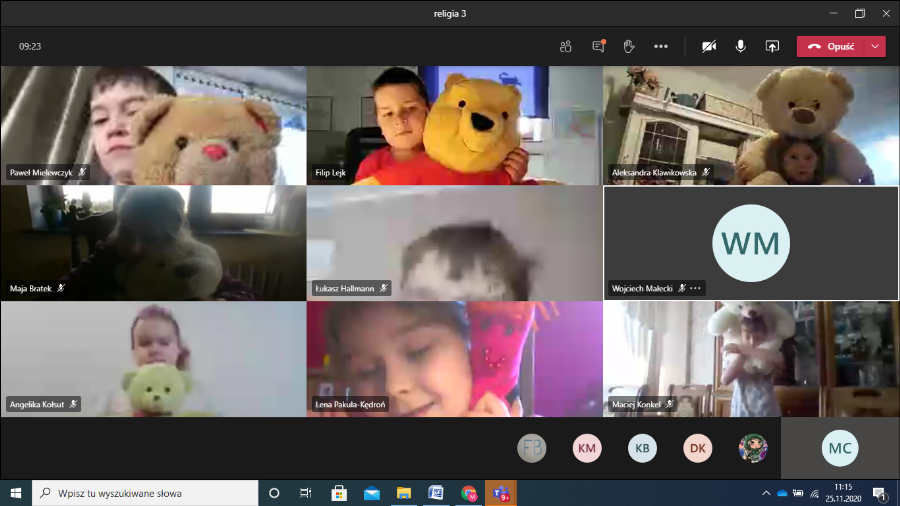Select Filip Lejk's video tile
Viewport: 900px width, 506px height.
(x=452, y=125)
